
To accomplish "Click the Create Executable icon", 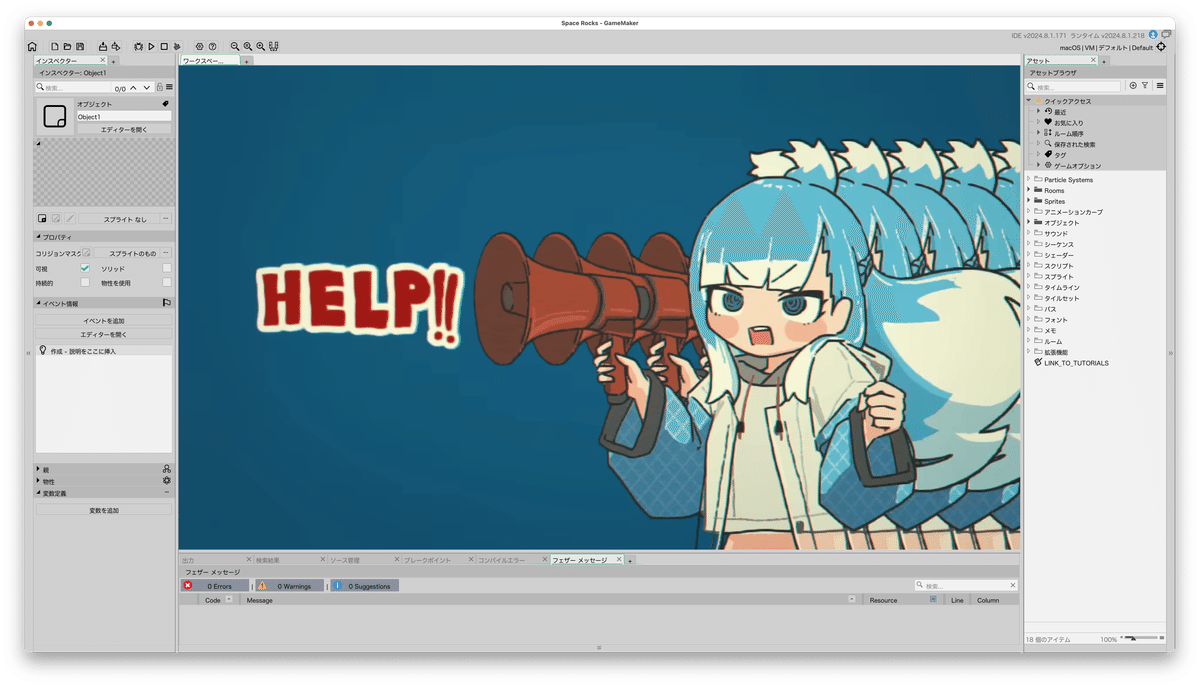I will [103, 46].
